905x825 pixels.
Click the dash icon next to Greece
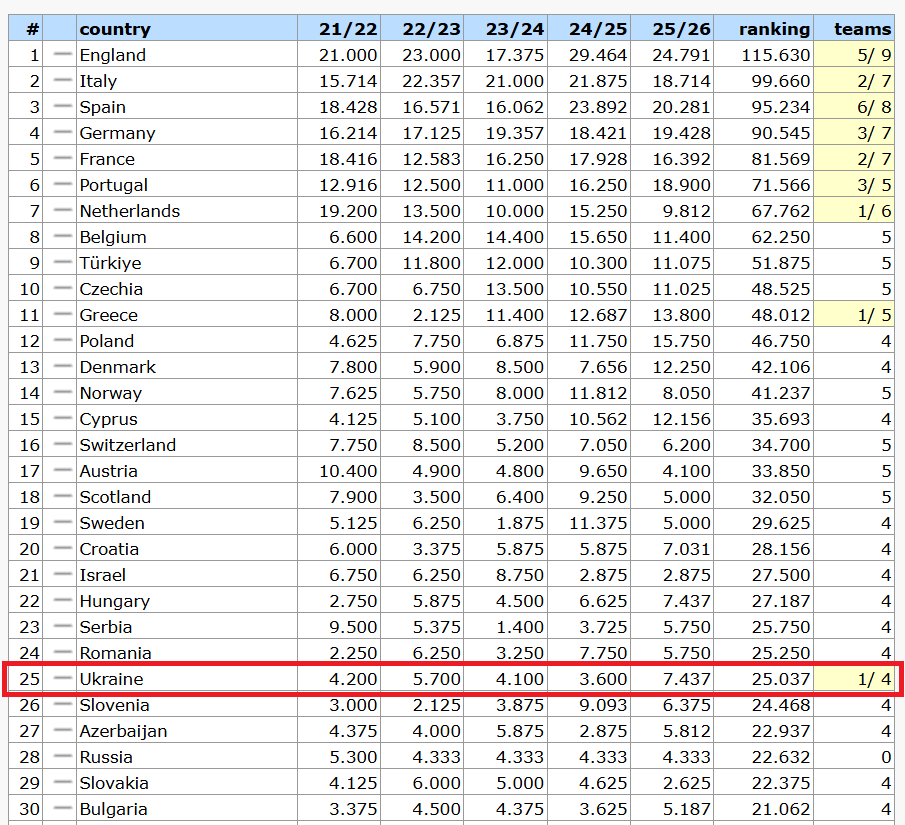(62, 314)
